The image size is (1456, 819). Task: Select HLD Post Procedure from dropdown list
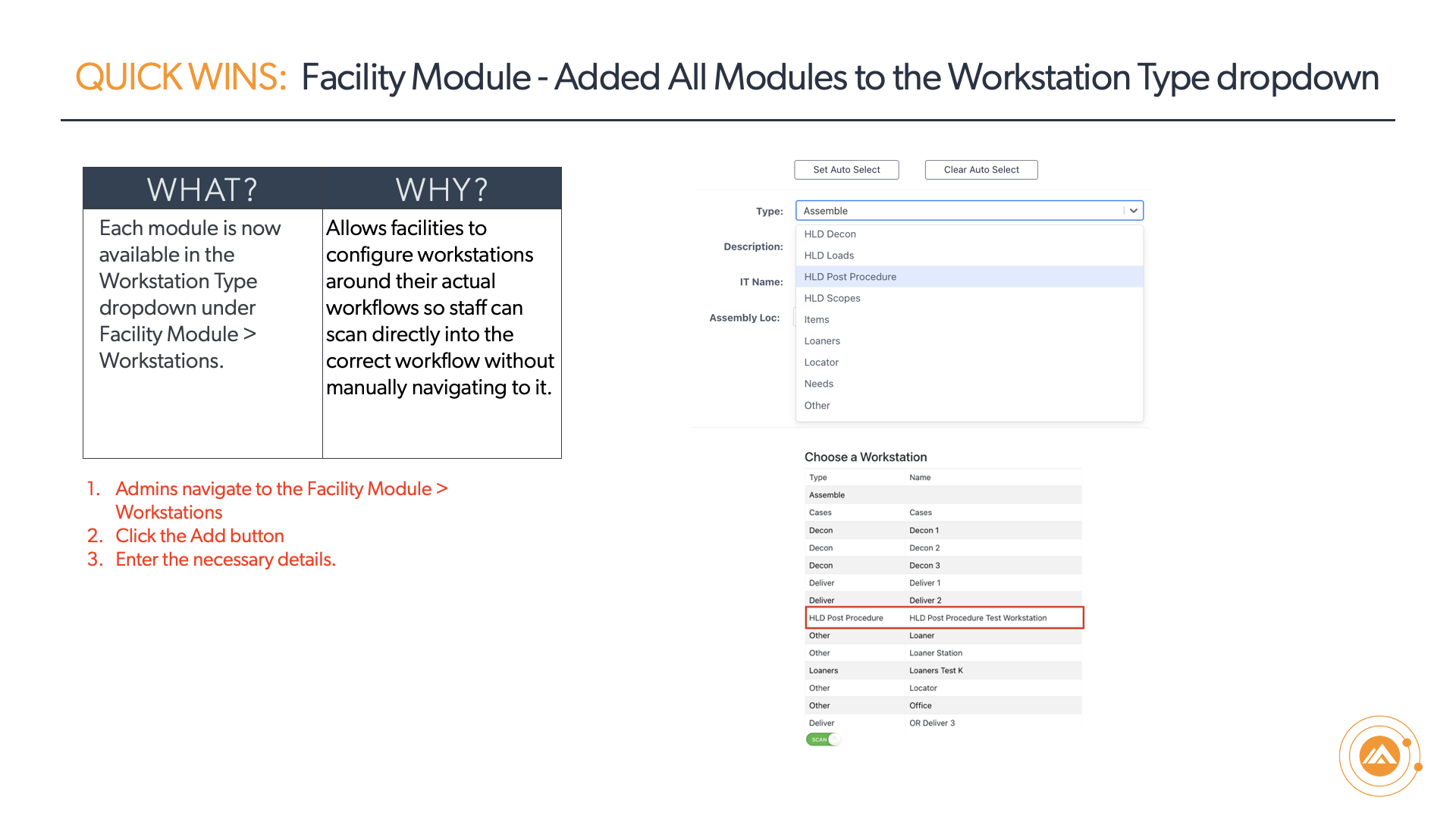pyautogui.click(x=969, y=277)
